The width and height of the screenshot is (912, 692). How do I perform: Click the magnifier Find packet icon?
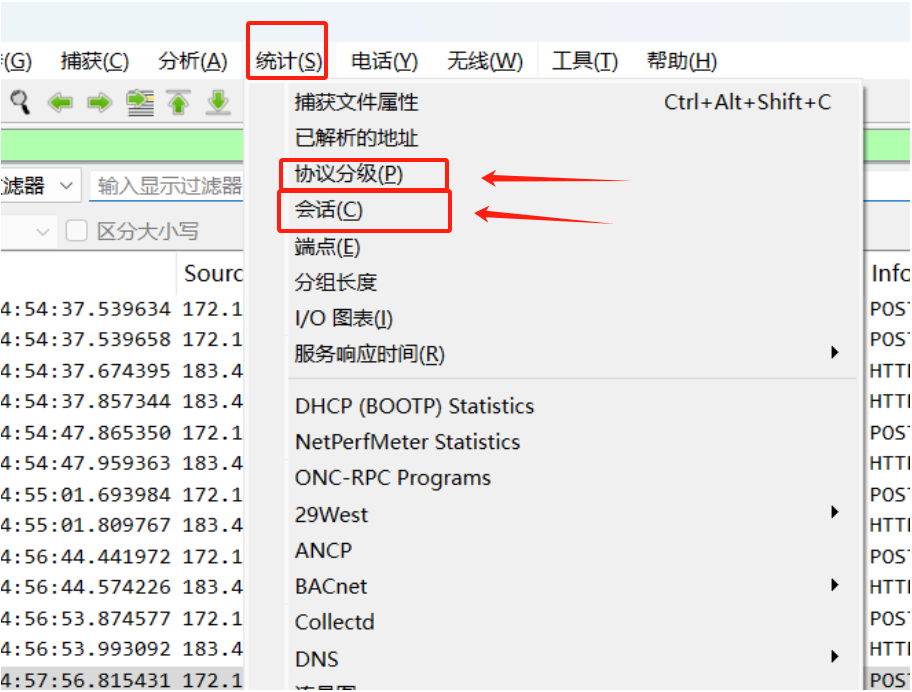point(20,102)
